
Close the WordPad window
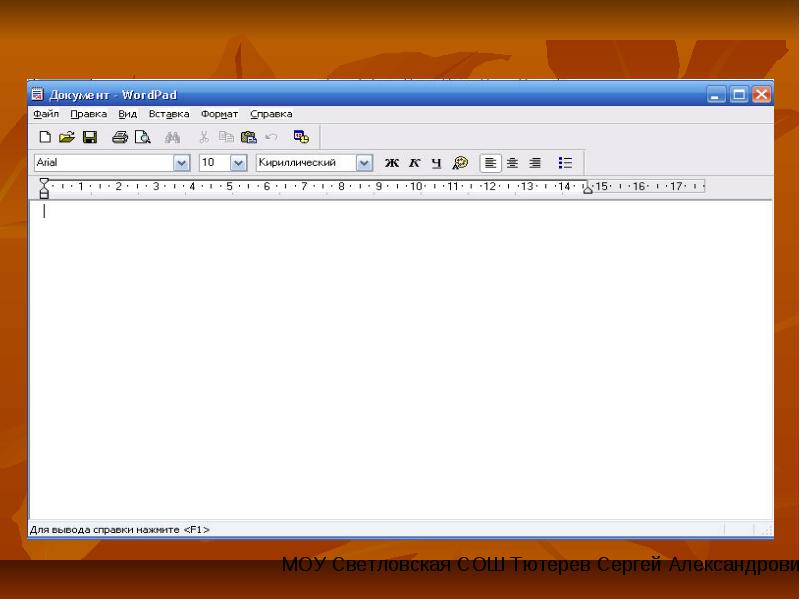761,94
